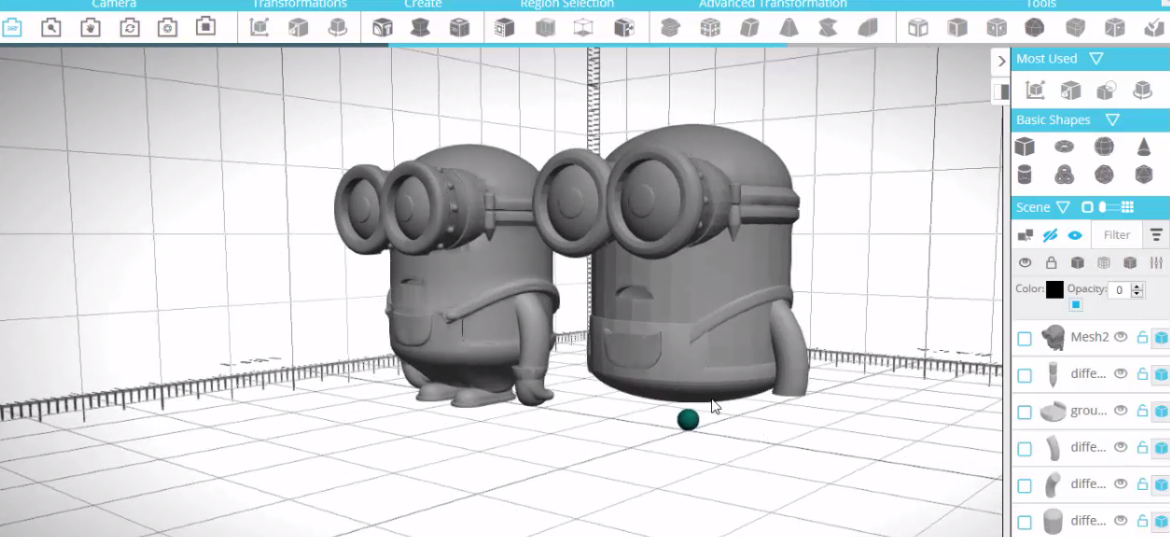This screenshot has width=1170, height=537.
Task: Toggle the blue square below Opacity
Action: [x=1075, y=305]
